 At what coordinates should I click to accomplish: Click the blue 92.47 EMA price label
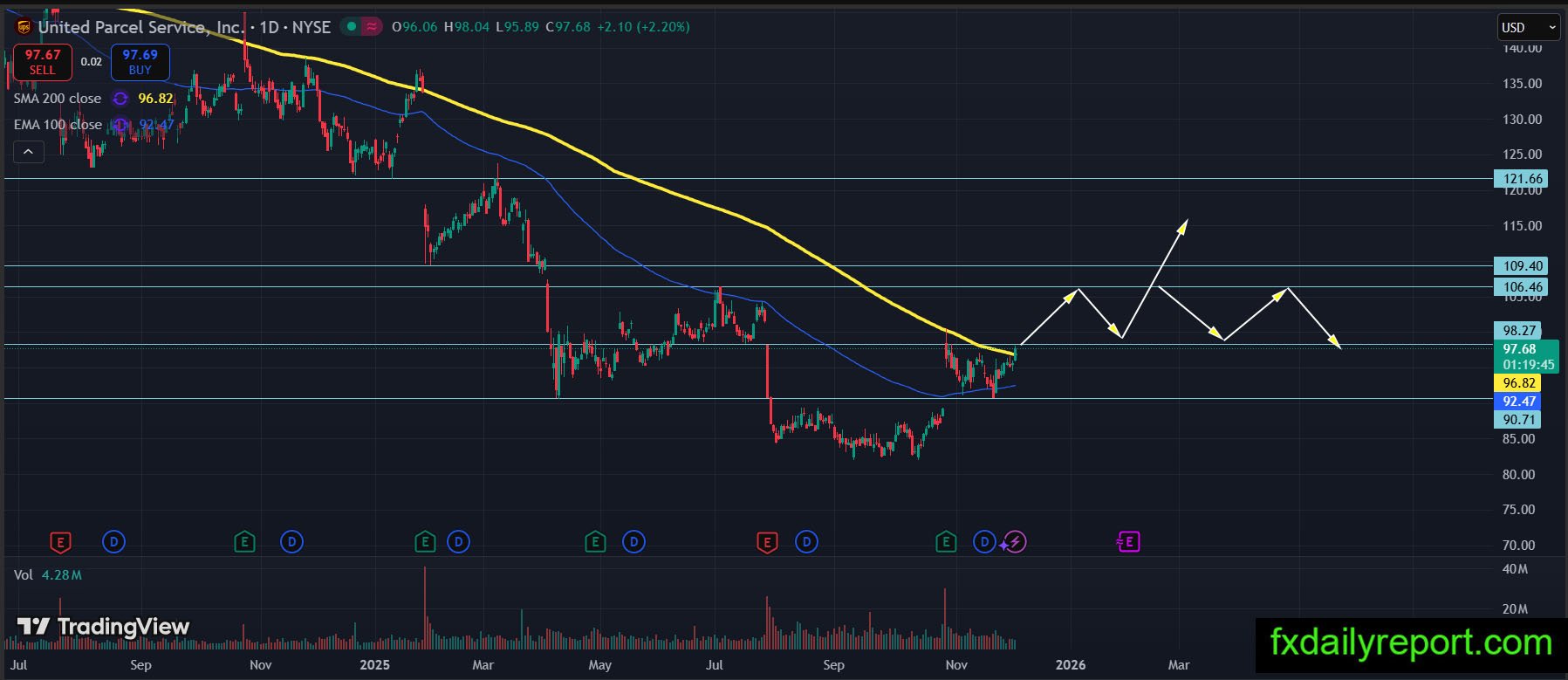1518,402
